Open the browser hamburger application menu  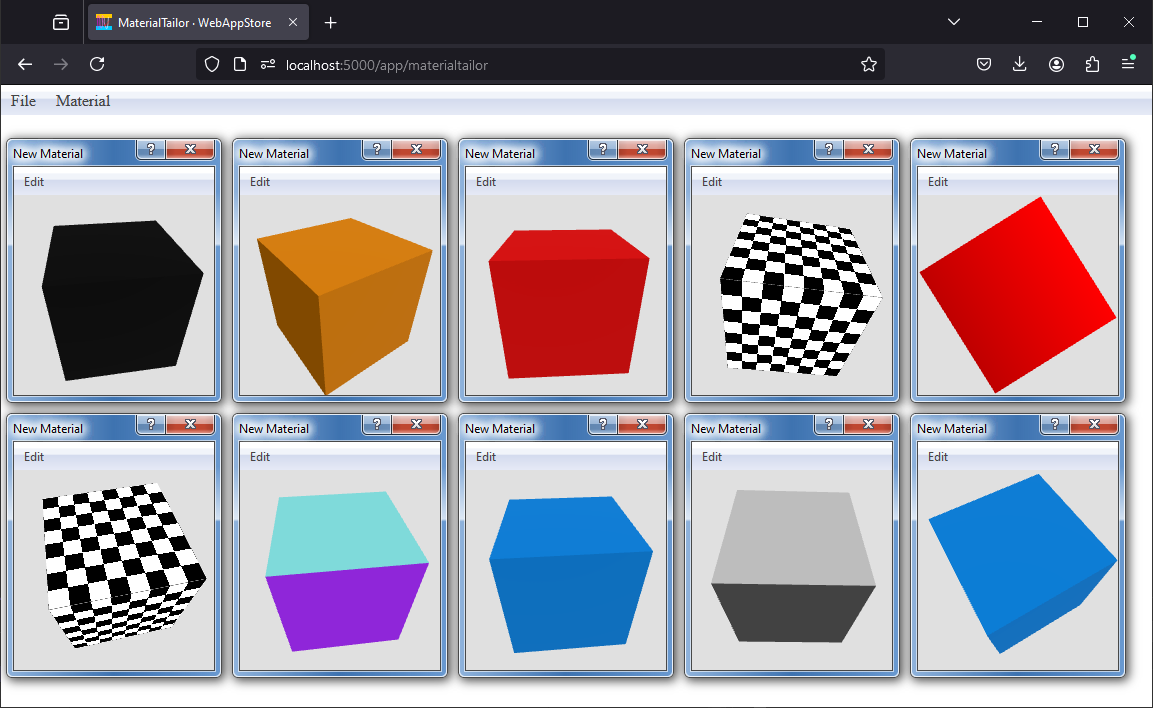point(1127,64)
